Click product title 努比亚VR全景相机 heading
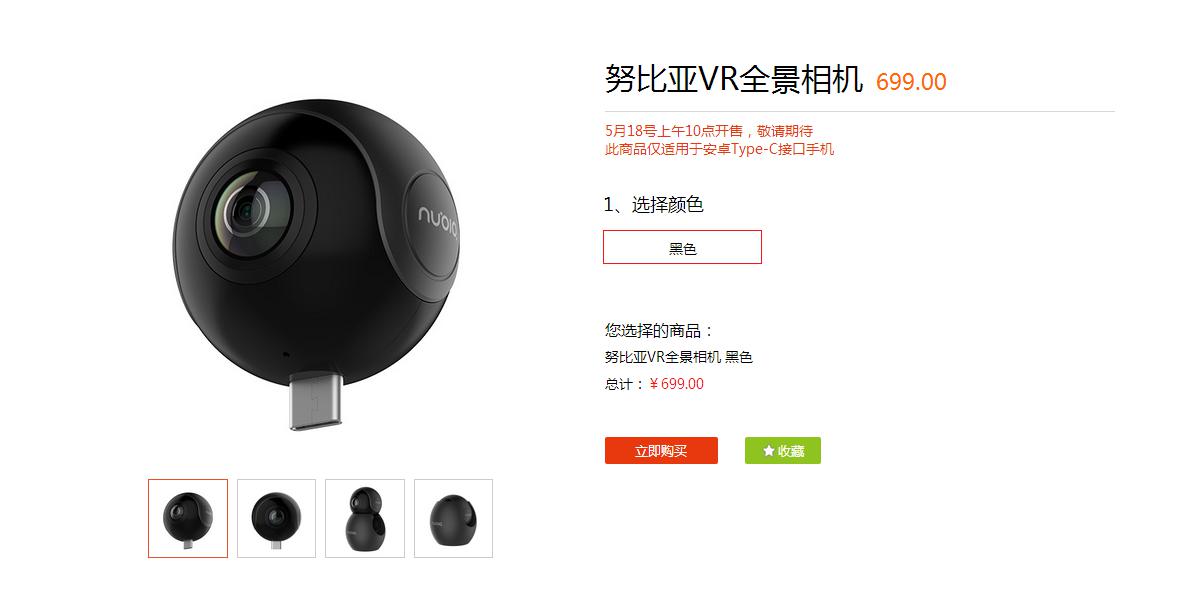This screenshot has width=1186, height=610. click(734, 79)
